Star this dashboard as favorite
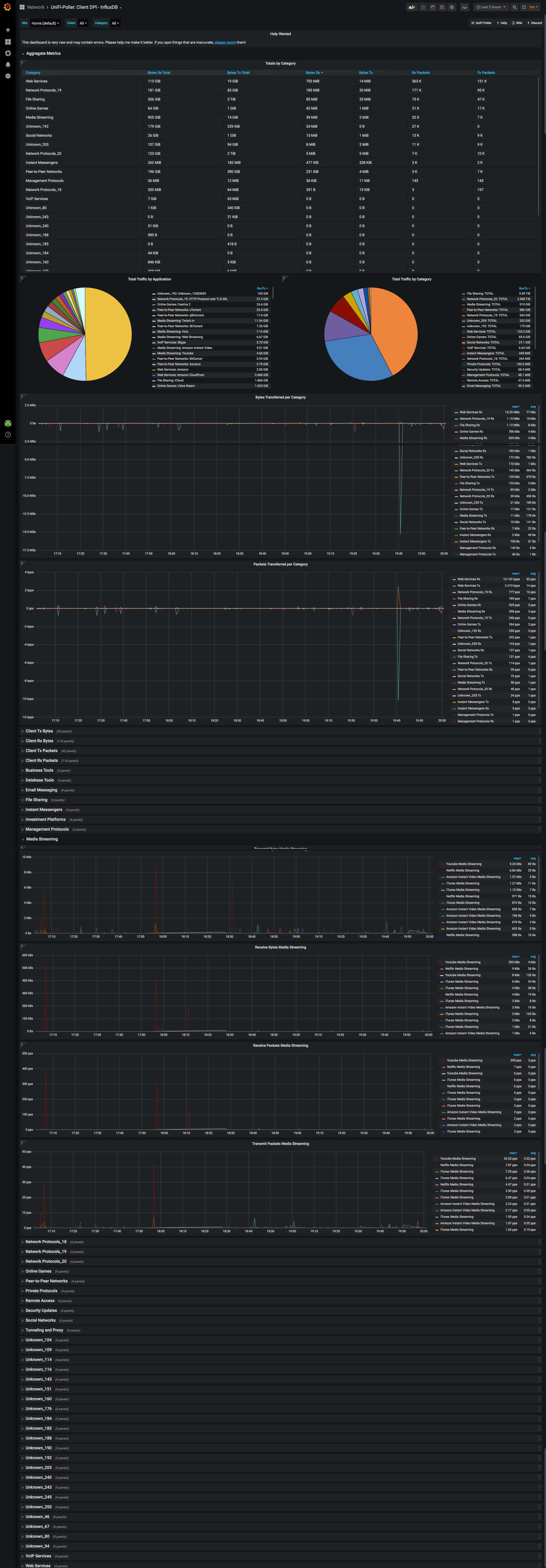This screenshot has width=546, height=1568. click(x=423, y=7)
